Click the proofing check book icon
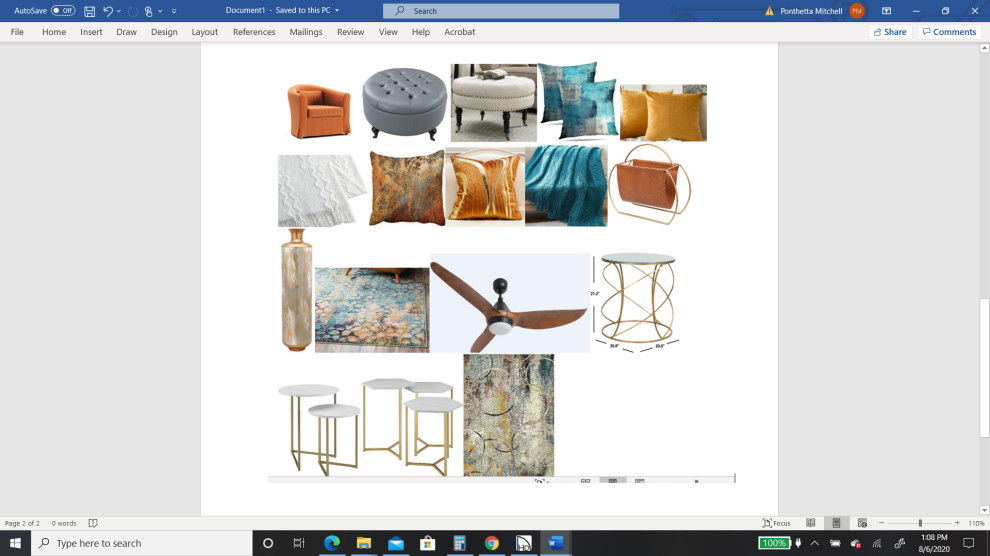The width and height of the screenshot is (990, 556). coord(93,523)
